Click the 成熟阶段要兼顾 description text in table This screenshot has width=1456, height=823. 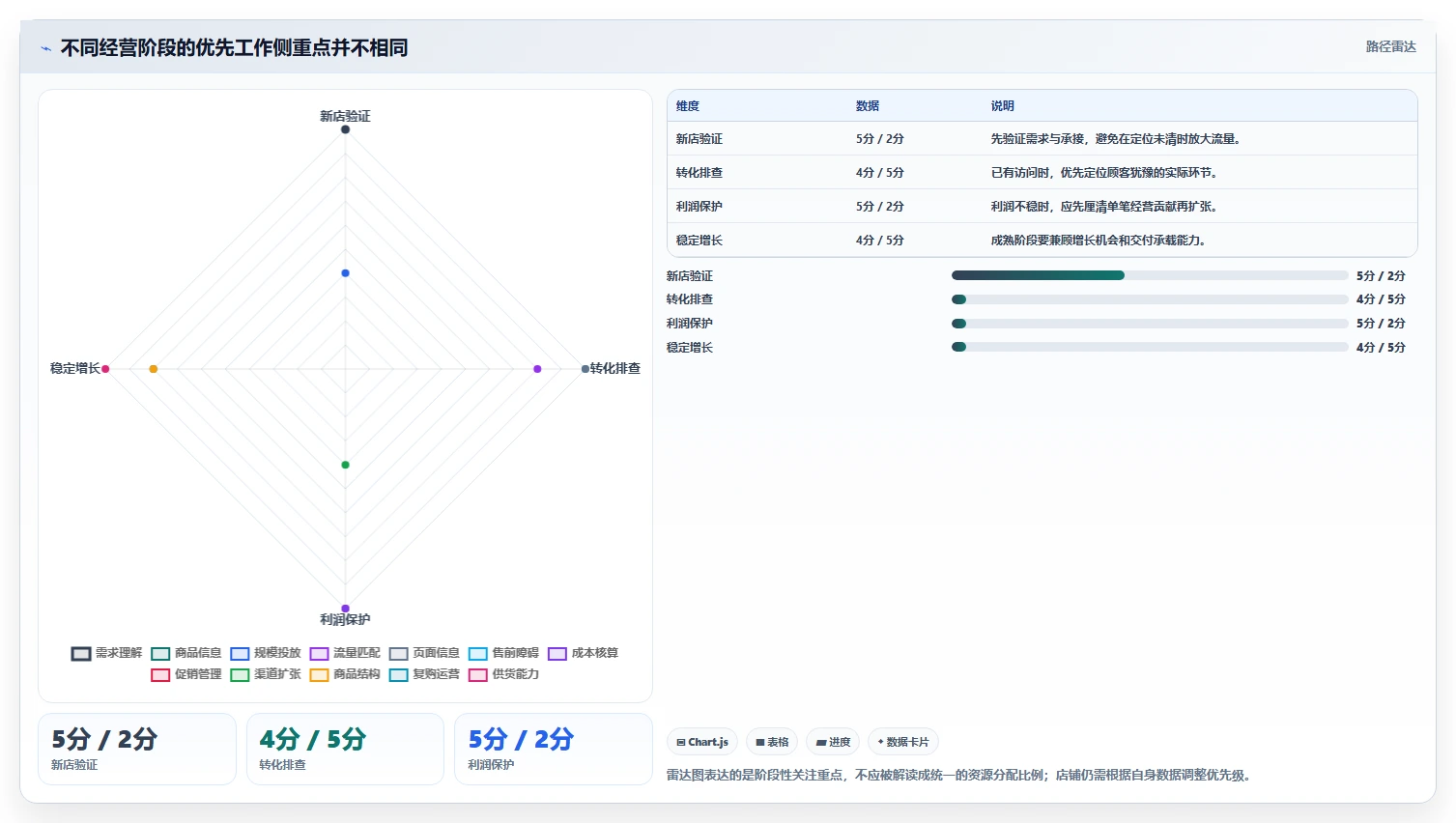click(1099, 241)
